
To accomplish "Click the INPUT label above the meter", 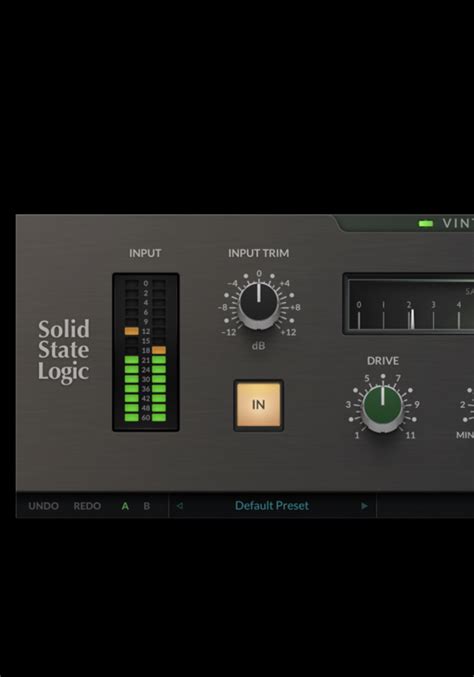I will [x=145, y=253].
